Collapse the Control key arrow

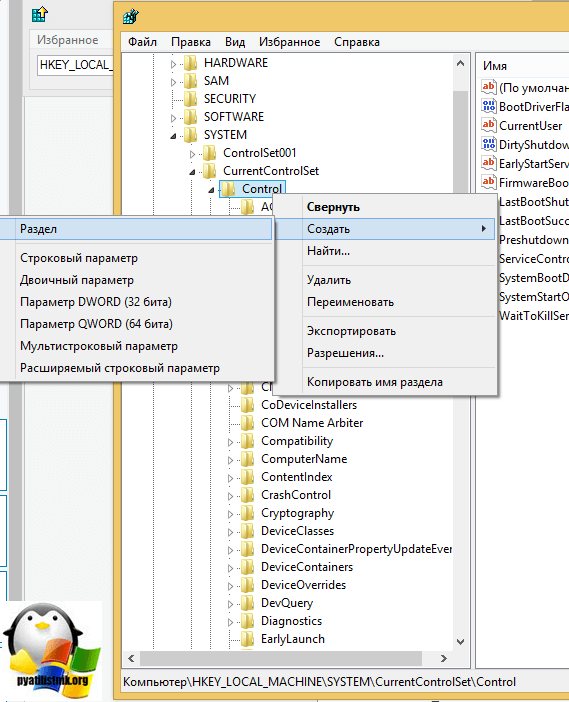[x=211, y=190]
